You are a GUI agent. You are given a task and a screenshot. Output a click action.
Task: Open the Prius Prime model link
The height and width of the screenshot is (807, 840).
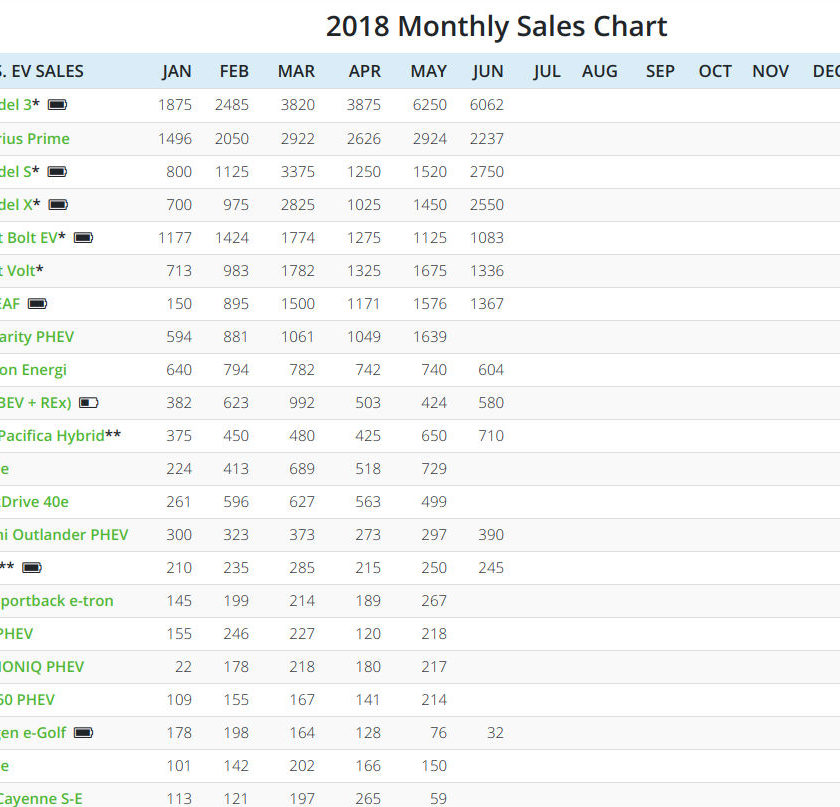34,139
